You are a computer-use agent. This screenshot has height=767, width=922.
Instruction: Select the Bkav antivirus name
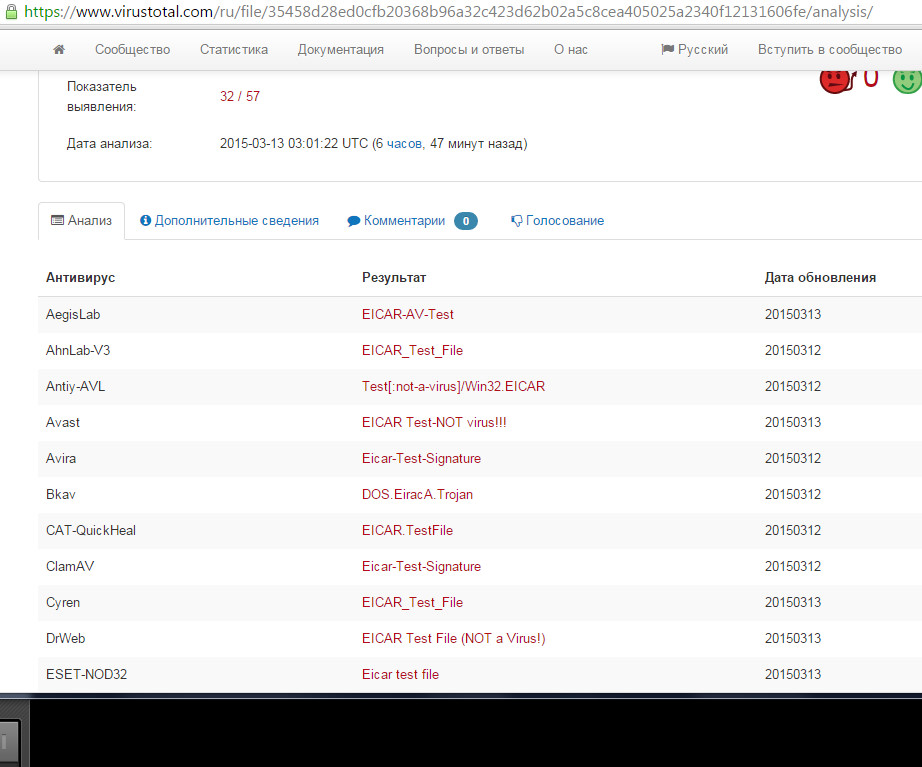61,495
